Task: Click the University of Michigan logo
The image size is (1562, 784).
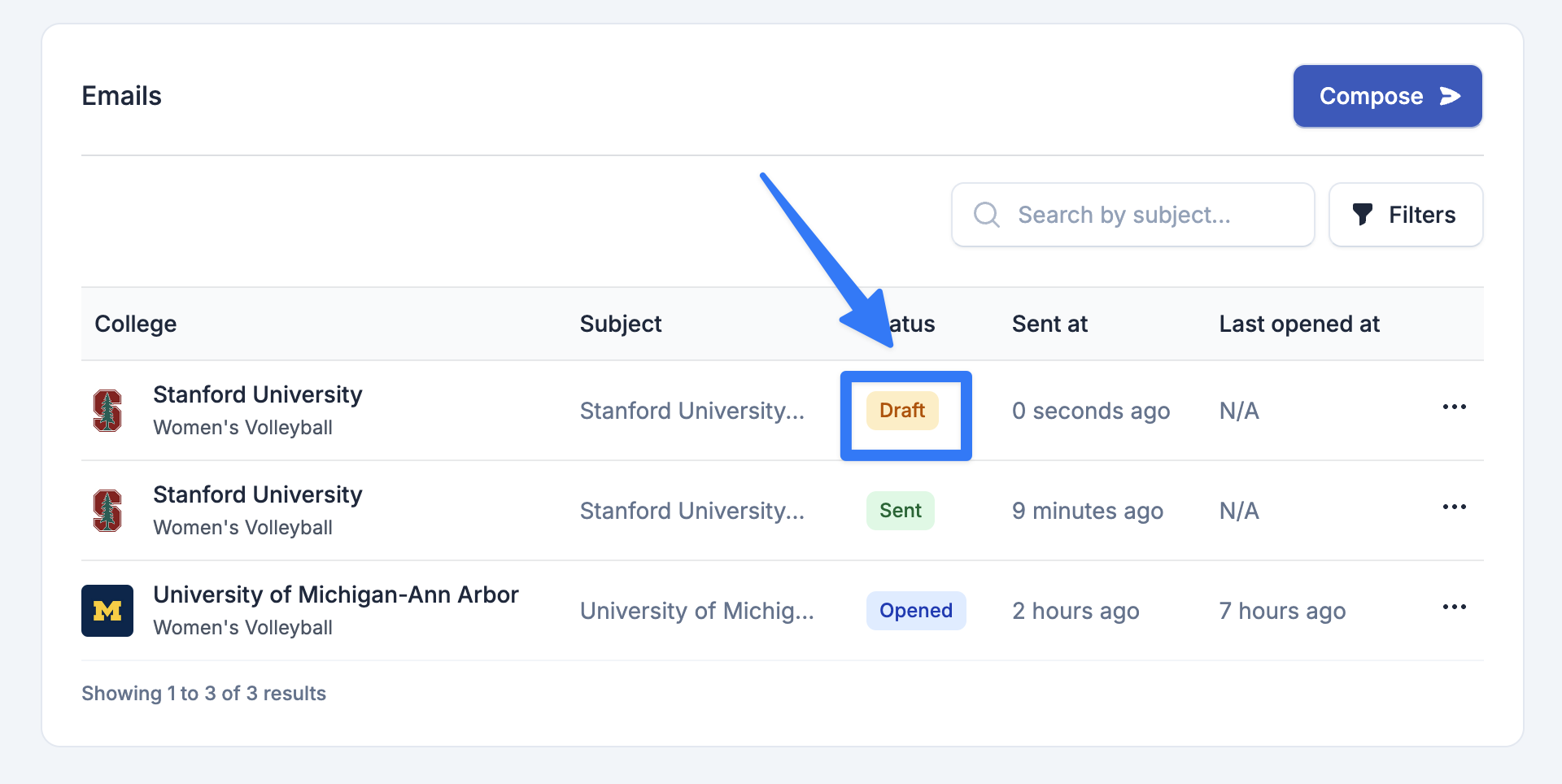Action: click(107, 611)
